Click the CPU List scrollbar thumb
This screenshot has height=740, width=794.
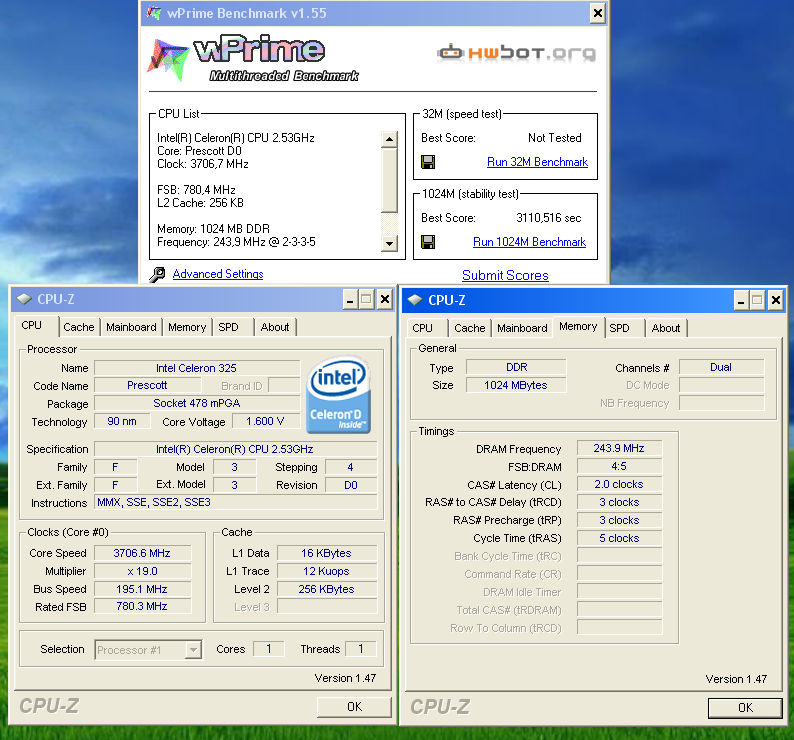[389, 180]
